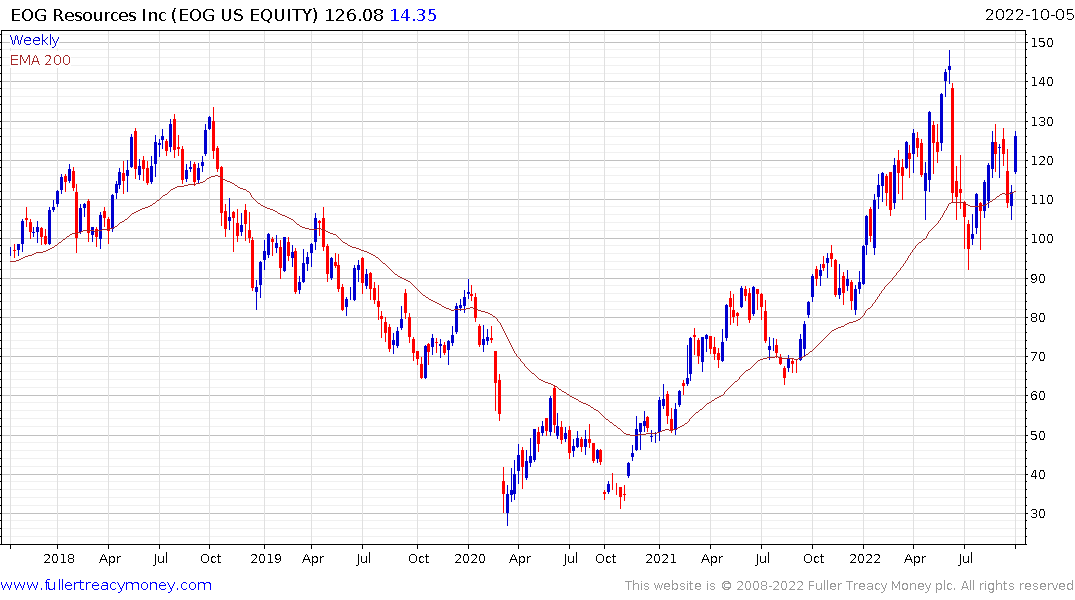Click the 2018 time axis label

[x=58, y=558]
